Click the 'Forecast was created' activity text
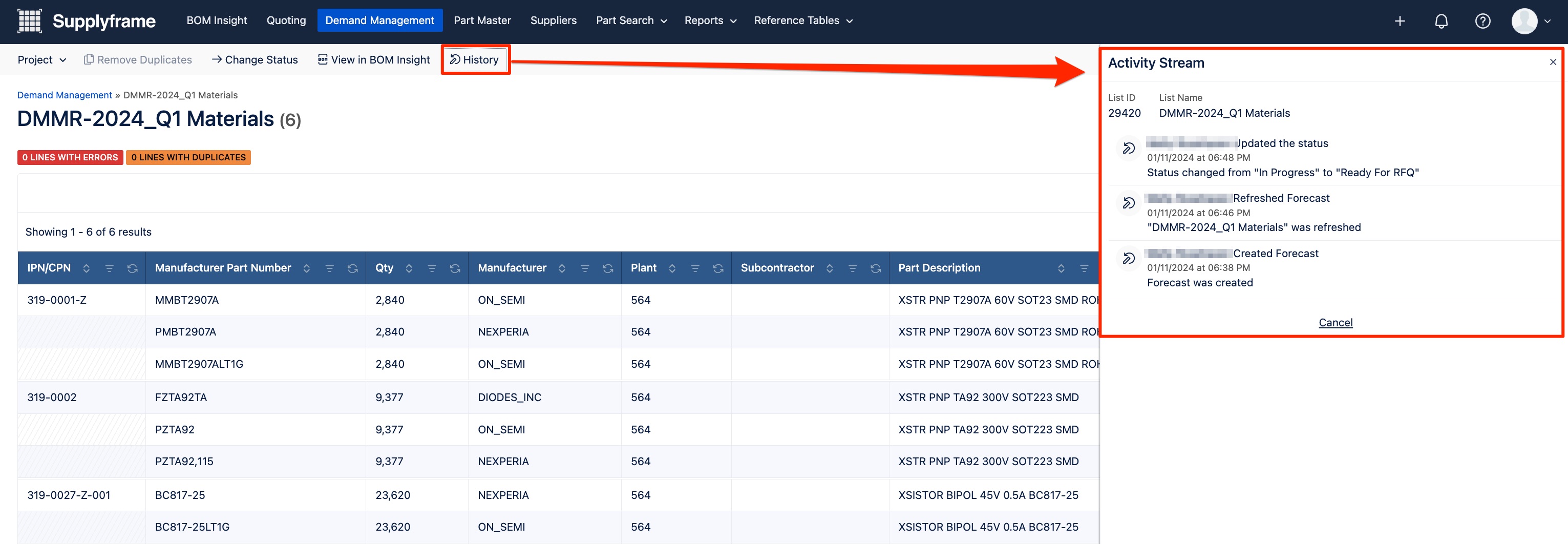 [1200, 283]
